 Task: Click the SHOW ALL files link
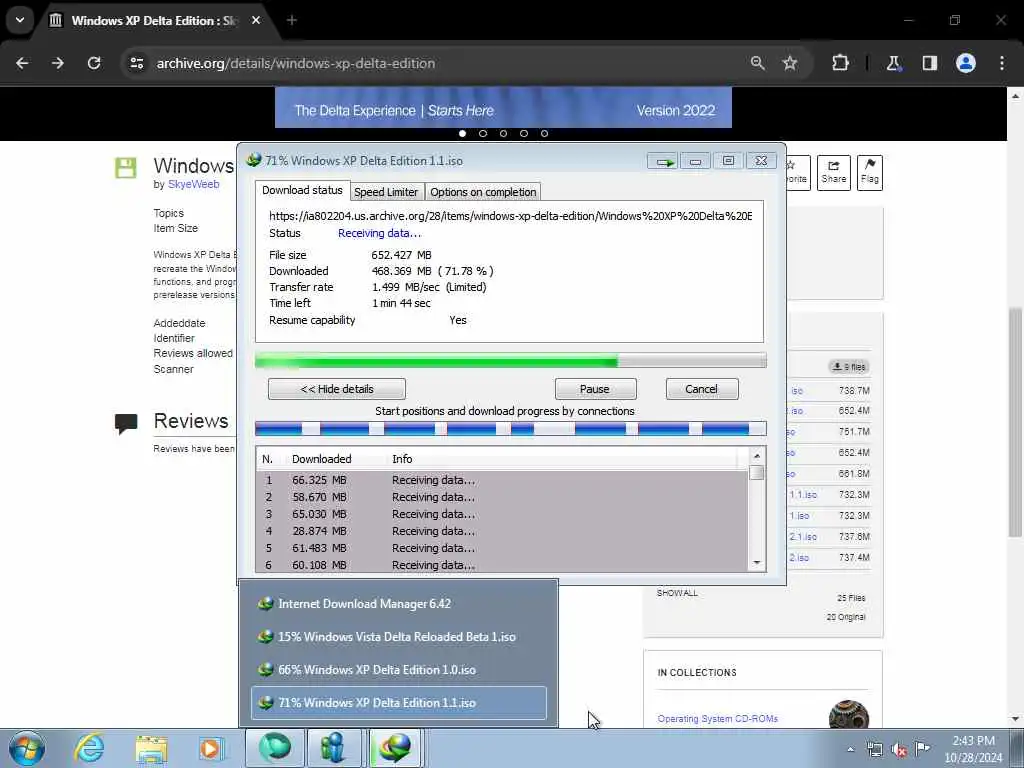[677, 593]
